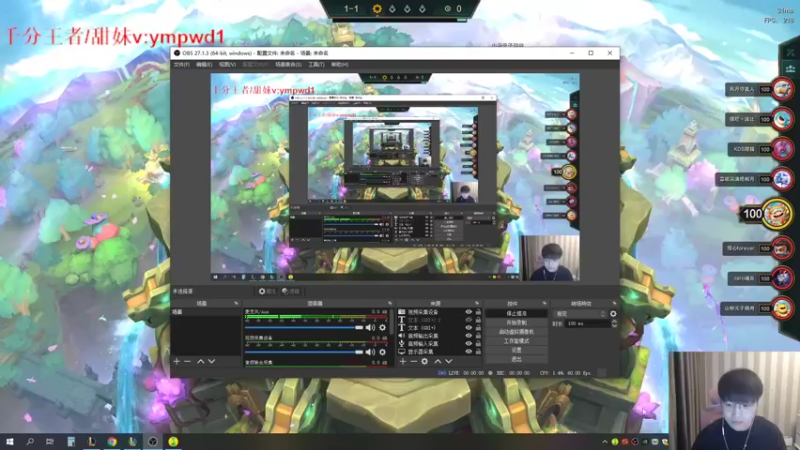Mute the 麦克风/Aux mixer channel
800x450 pixels.
pyautogui.click(x=370, y=328)
